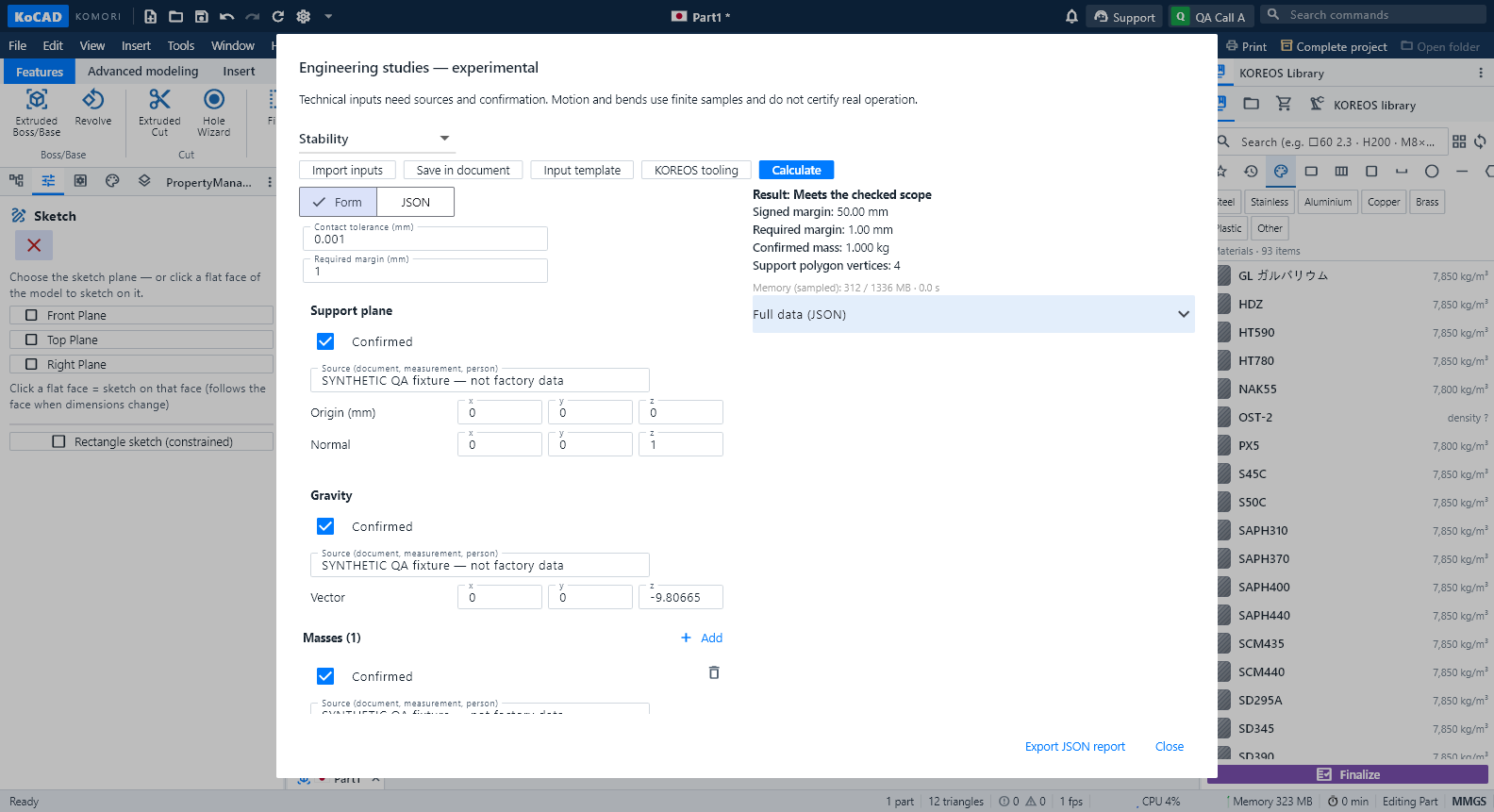Uncheck Confirmed under Support plane

[325, 341]
